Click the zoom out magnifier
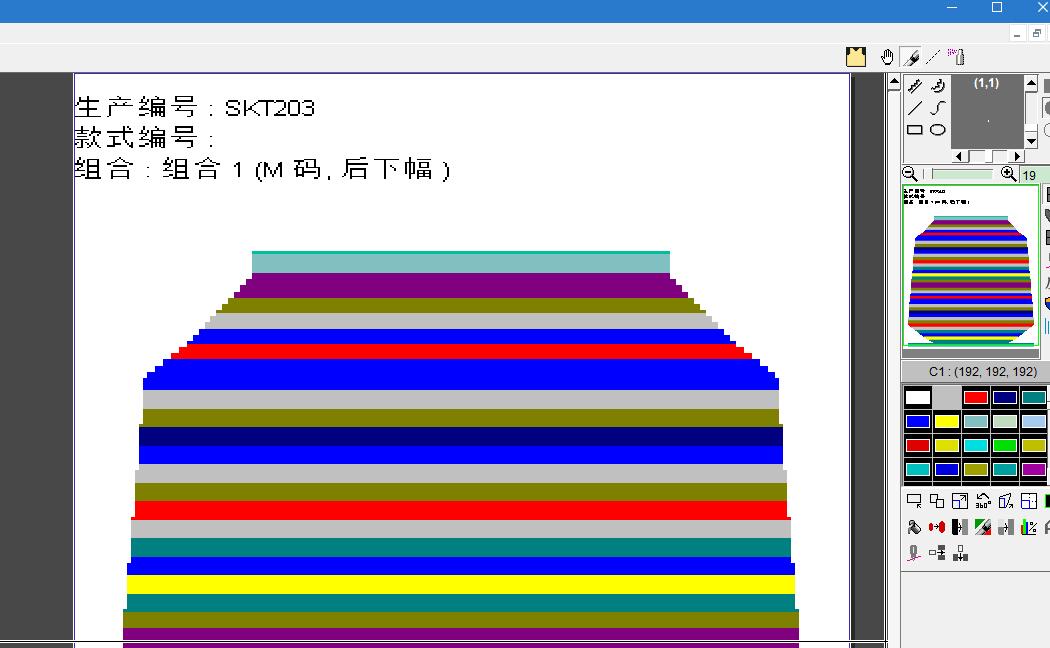 pos(910,174)
